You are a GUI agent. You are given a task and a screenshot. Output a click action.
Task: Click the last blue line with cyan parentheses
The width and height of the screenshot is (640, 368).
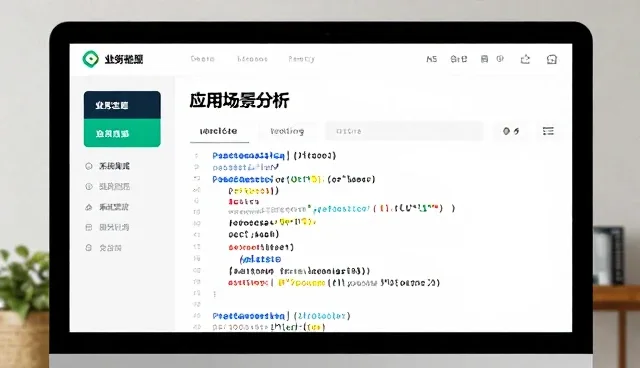pyautogui.click(x=281, y=316)
